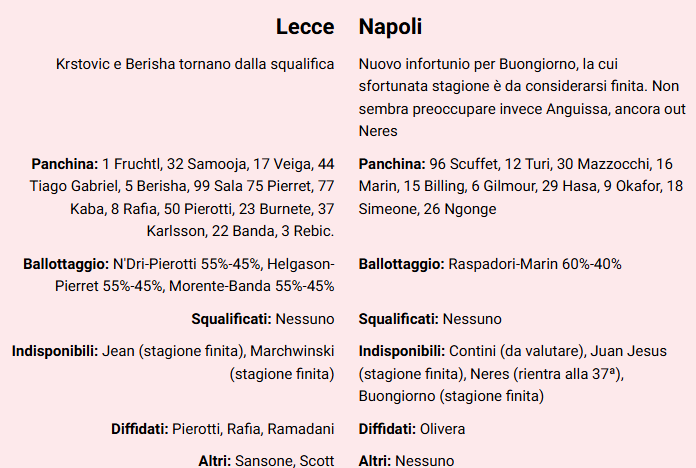Click Lecce's Squalificati label
Image resolution: width=696 pixels, height=468 pixels.
[231, 319]
